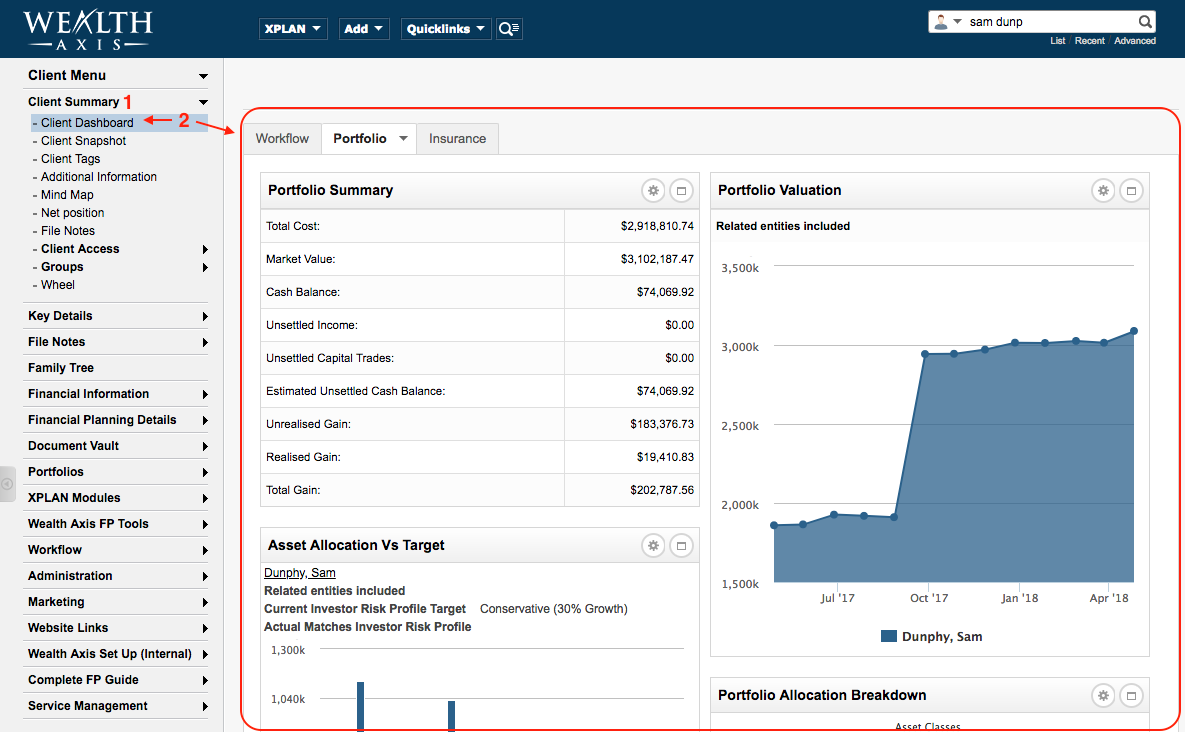Expand the Quicklinks dropdown
The image size is (1185, 732).
click(x=446, y=29)
